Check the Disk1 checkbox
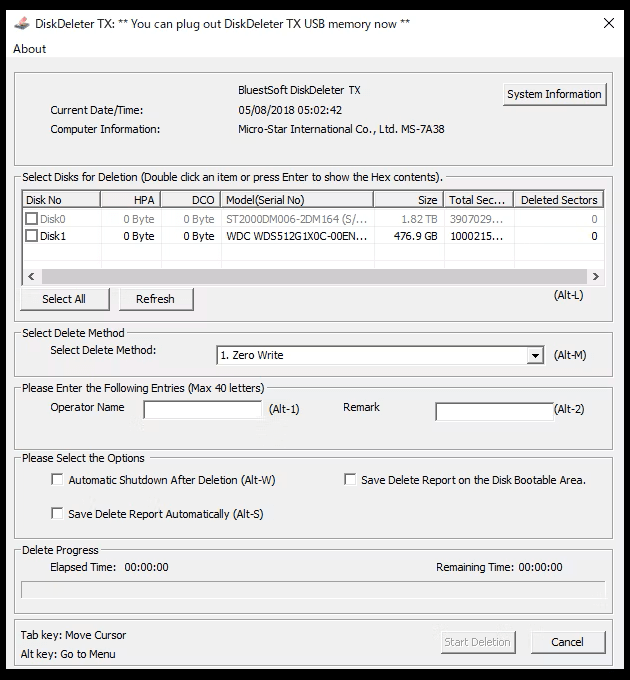The width and height of the screenshot is (630, 680). point(32,236)
